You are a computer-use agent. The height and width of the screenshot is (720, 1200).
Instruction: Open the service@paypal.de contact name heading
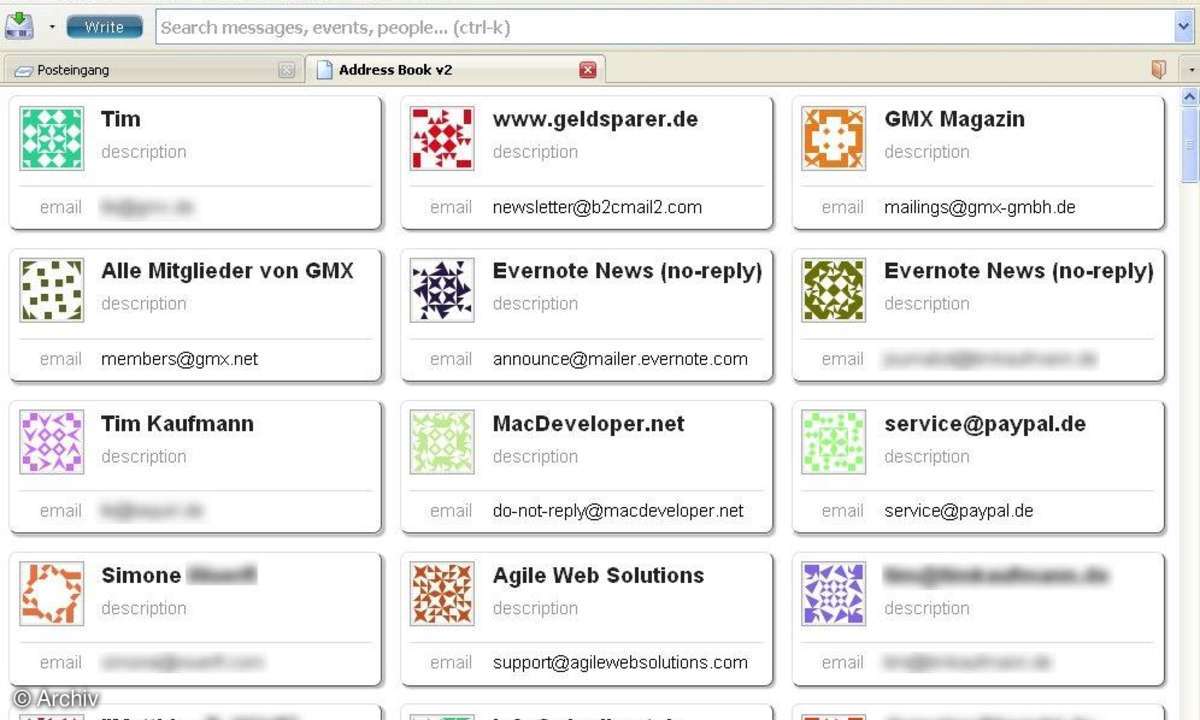985,423
